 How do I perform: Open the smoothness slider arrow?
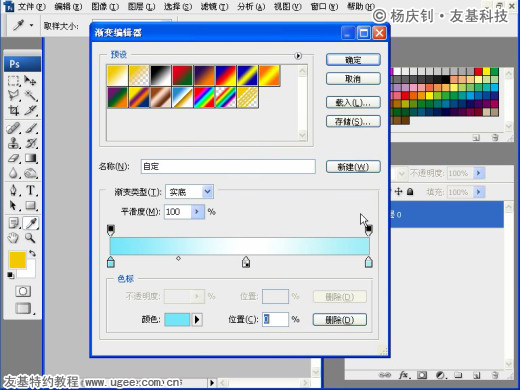pos(197,212)
